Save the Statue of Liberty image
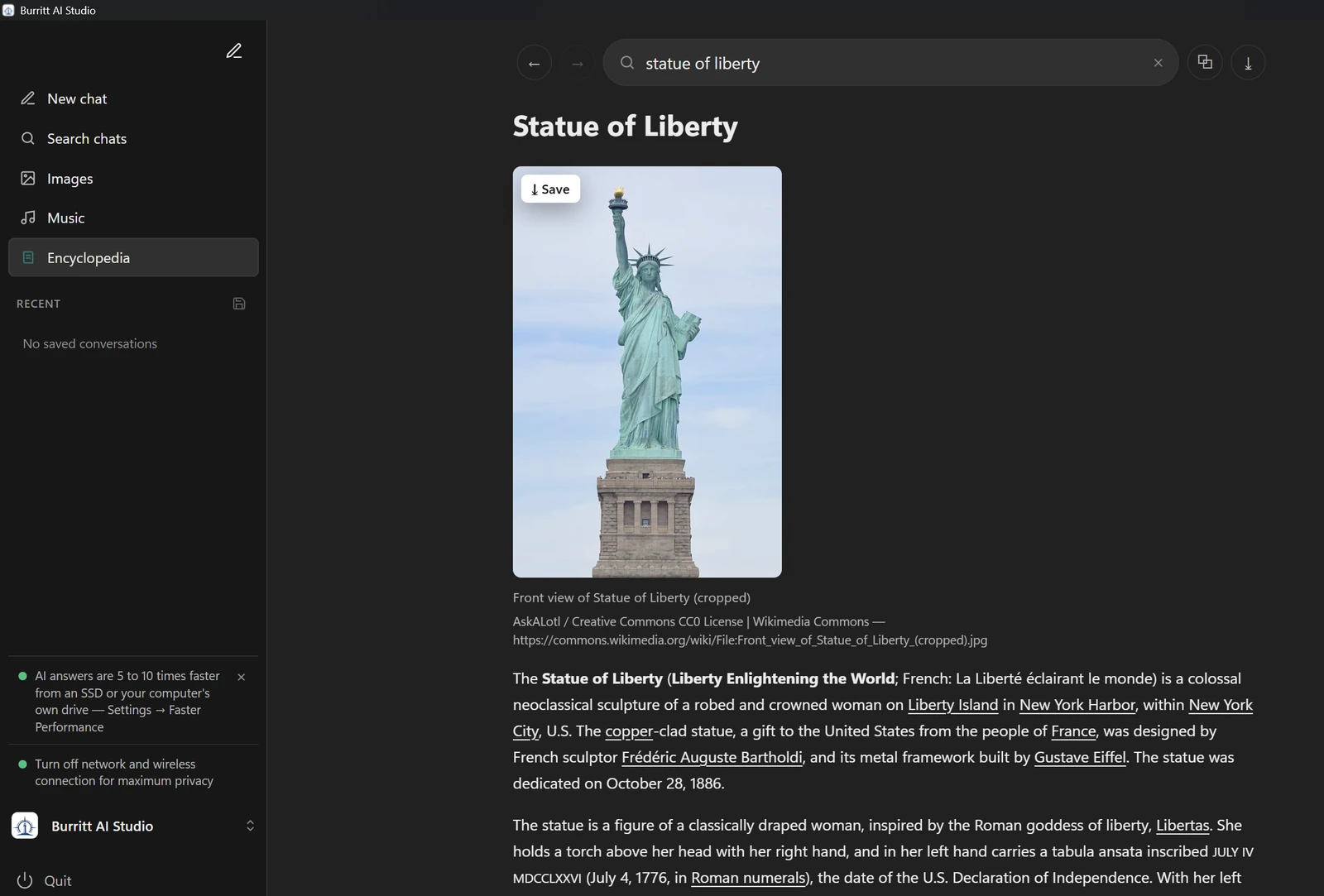The width and height of the screenshot is (1324, 896). click(x=550, y=189)
